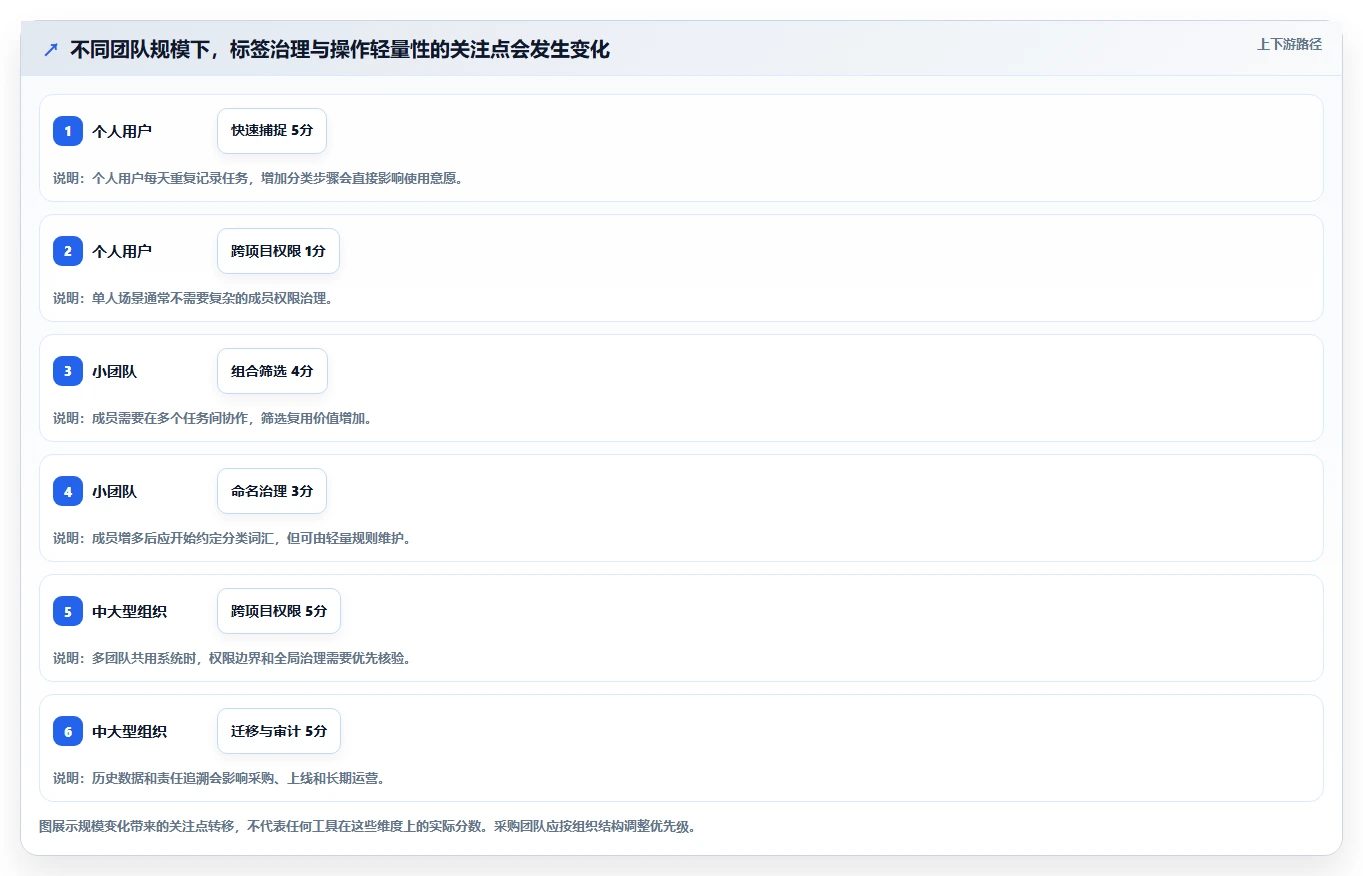
Task: Click 中大型组织 label in row 5
Action: [130, 611]
